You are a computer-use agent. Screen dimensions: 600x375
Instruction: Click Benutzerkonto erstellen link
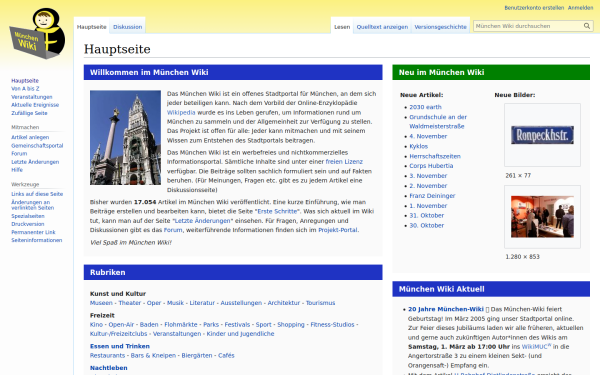pos(534,8)
